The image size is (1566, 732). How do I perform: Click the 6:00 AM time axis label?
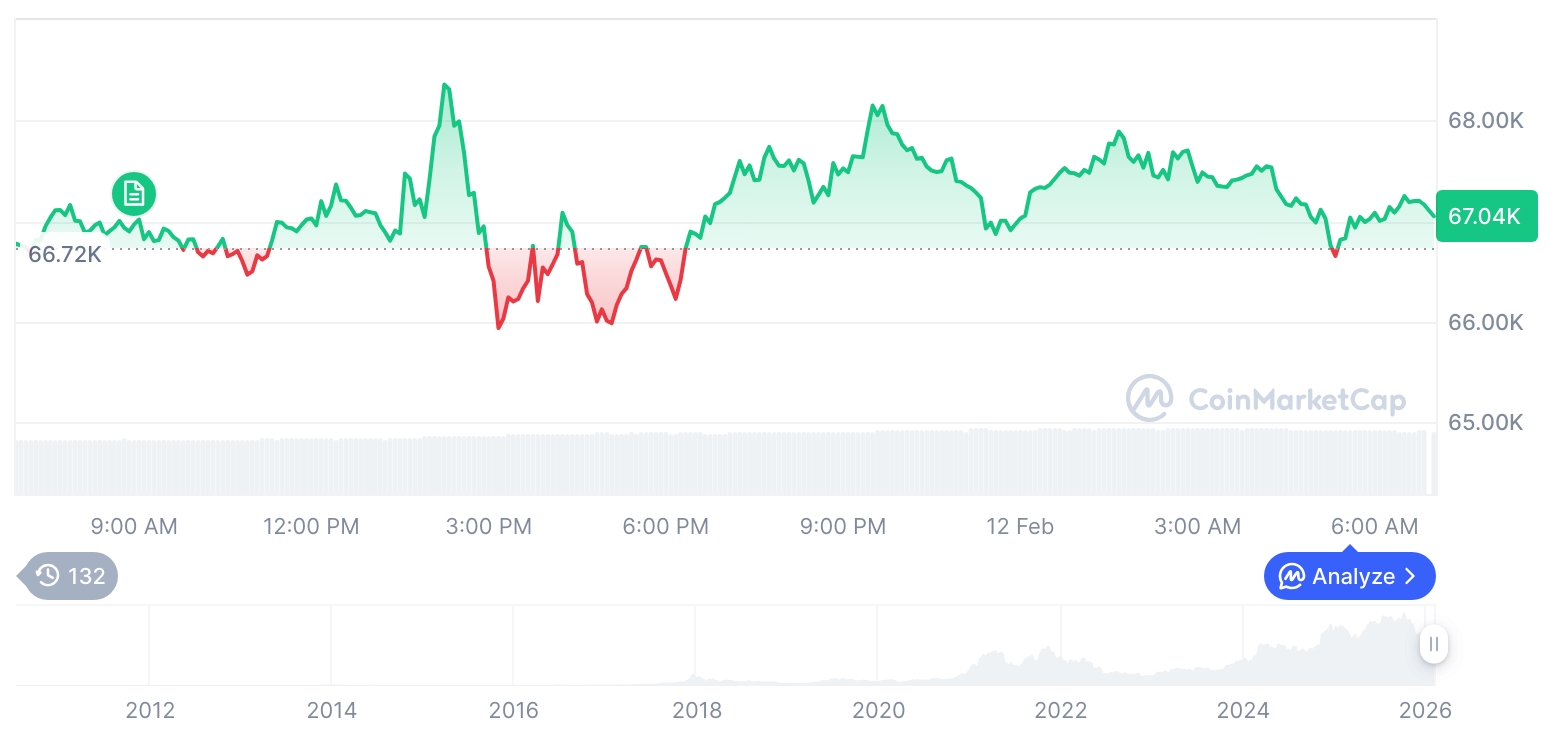click(1374, 526)
